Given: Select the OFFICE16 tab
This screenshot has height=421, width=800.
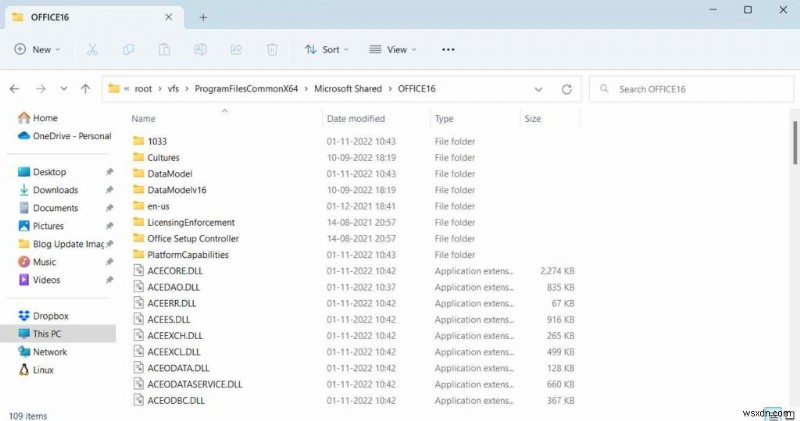Looking at the screenshot, I should (94, 17).
